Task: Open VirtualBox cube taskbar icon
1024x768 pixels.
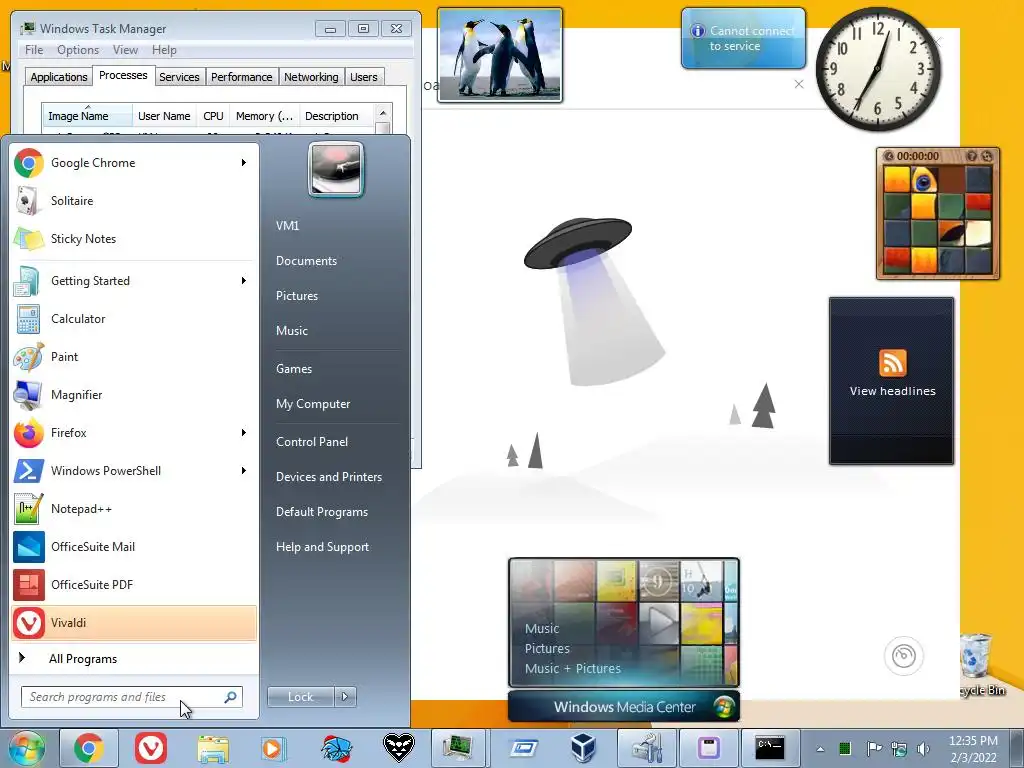Action: pyautogui.click(x=584, y=748)
